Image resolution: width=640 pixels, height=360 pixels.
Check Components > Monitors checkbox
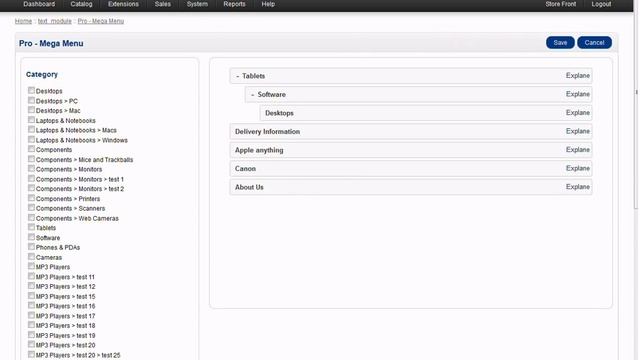pyautogui.click(x=31, y=169)
